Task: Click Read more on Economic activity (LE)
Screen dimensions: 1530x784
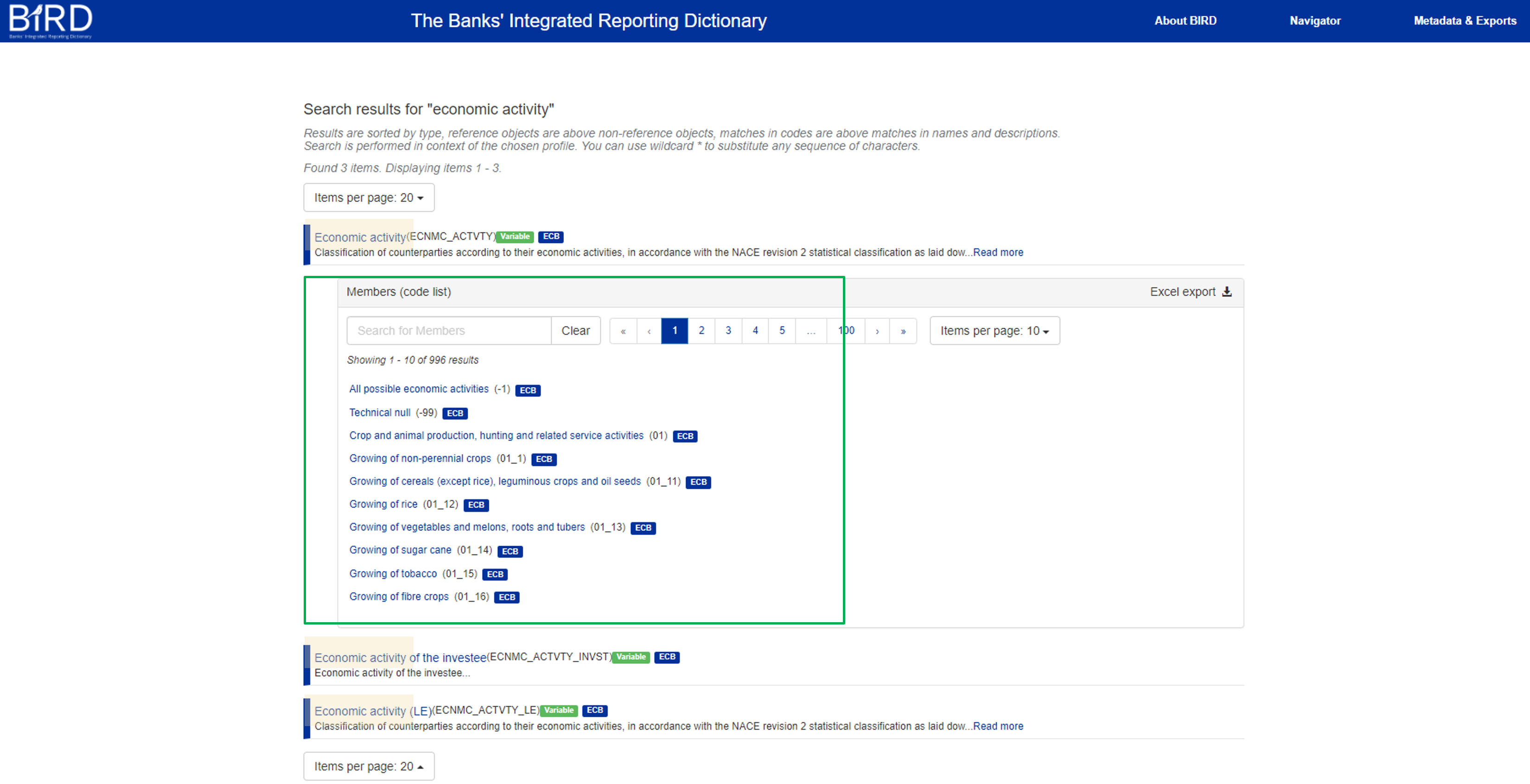Action: coord(998,726)
